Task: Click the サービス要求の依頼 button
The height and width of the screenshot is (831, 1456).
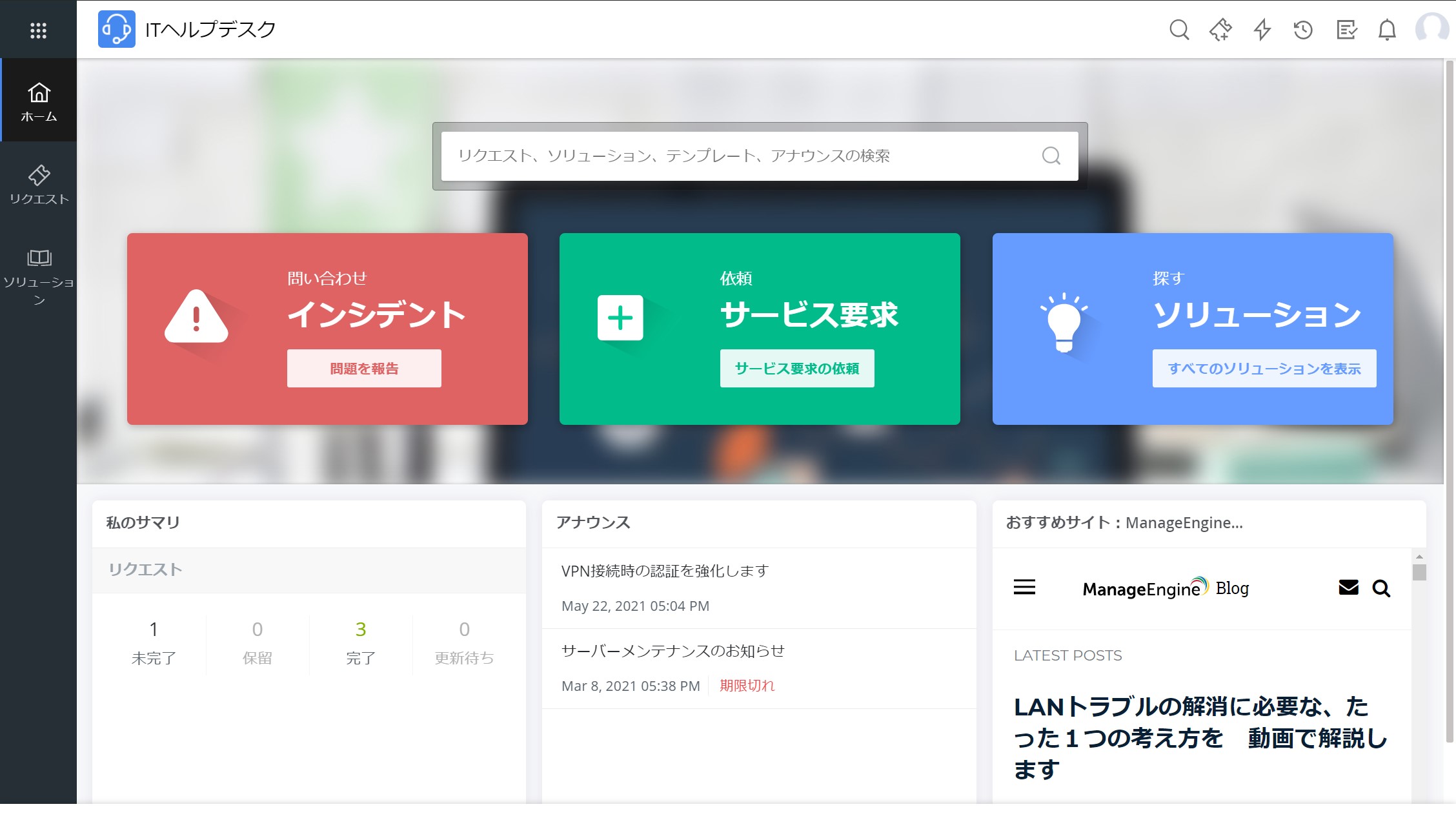Action: point(797,369)
